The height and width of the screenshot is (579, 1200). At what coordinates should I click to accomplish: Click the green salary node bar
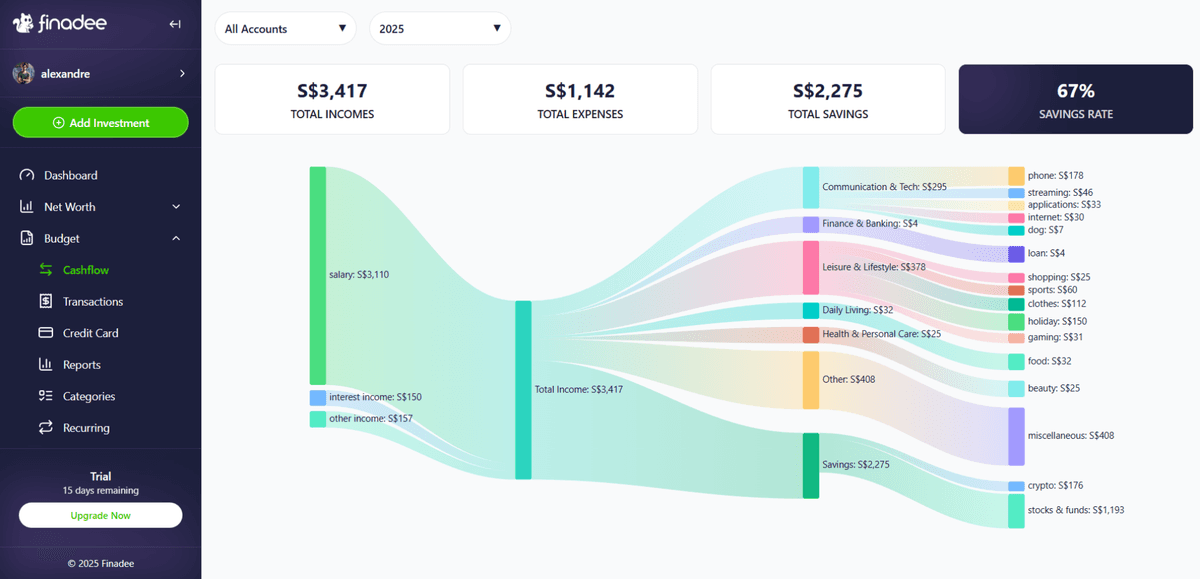(x=317, y=275)
